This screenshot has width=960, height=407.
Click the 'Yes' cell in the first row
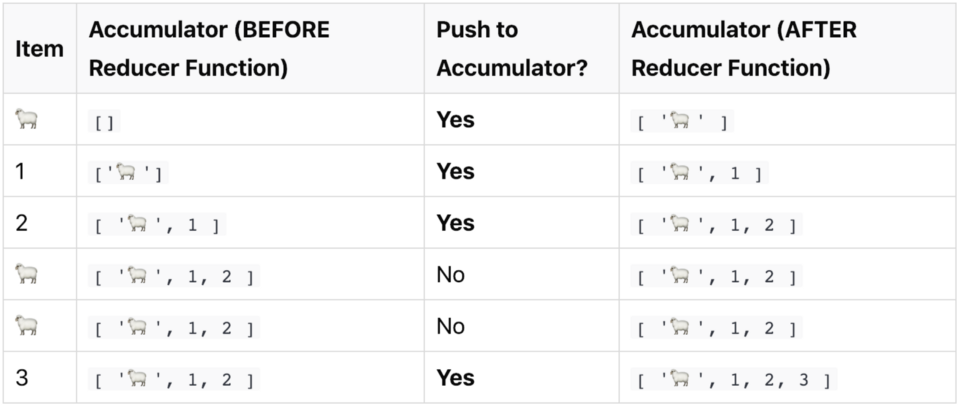point(455,120)
